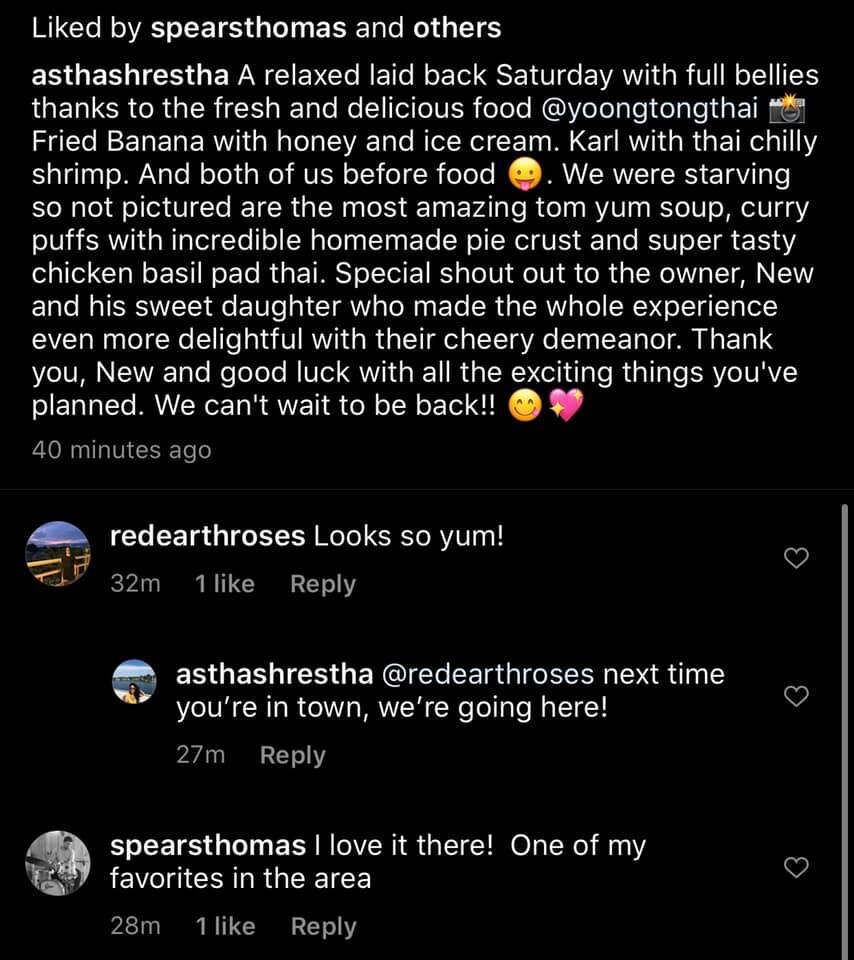Image resolution: width=854 pixels, height=960 pixels.
Task: Show others who liked the post
Action: click(x=457, y=28)
